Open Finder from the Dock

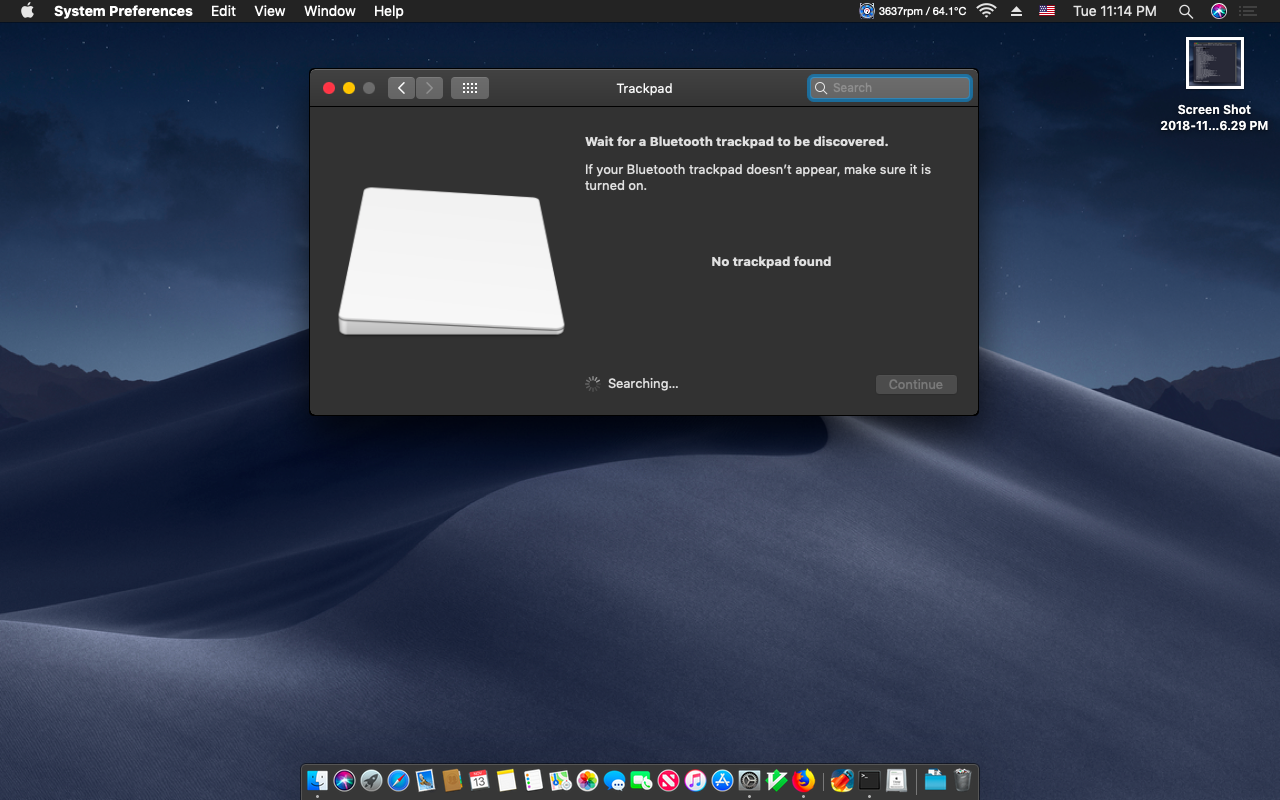coord(318,780)
